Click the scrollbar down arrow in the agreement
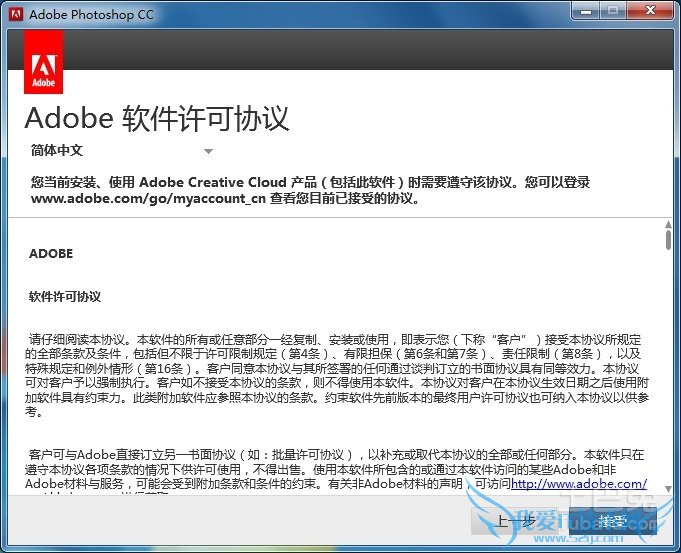The image size is (681, 553). click(668, 489)
